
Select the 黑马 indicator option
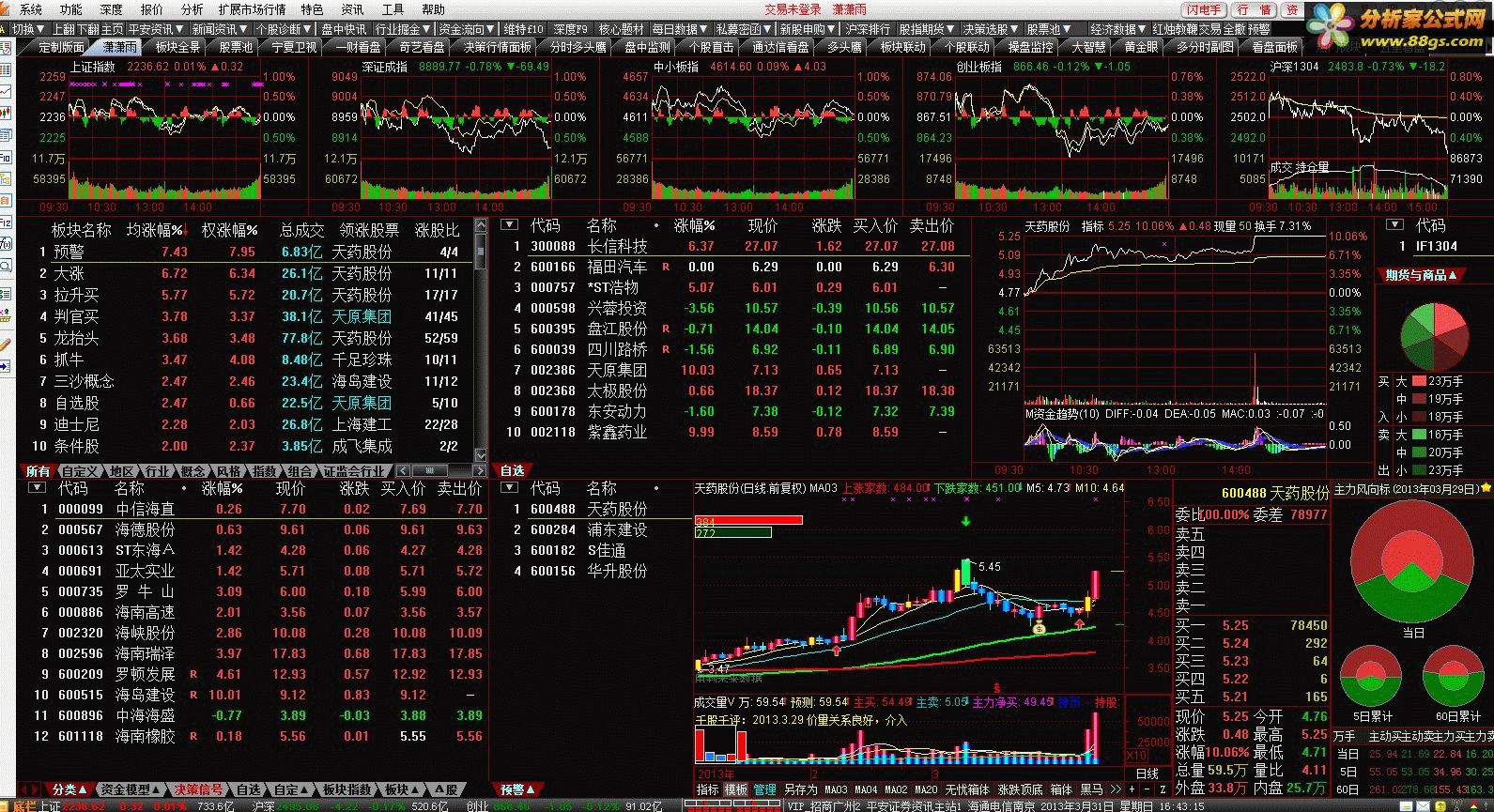(x=1091, y=789)
